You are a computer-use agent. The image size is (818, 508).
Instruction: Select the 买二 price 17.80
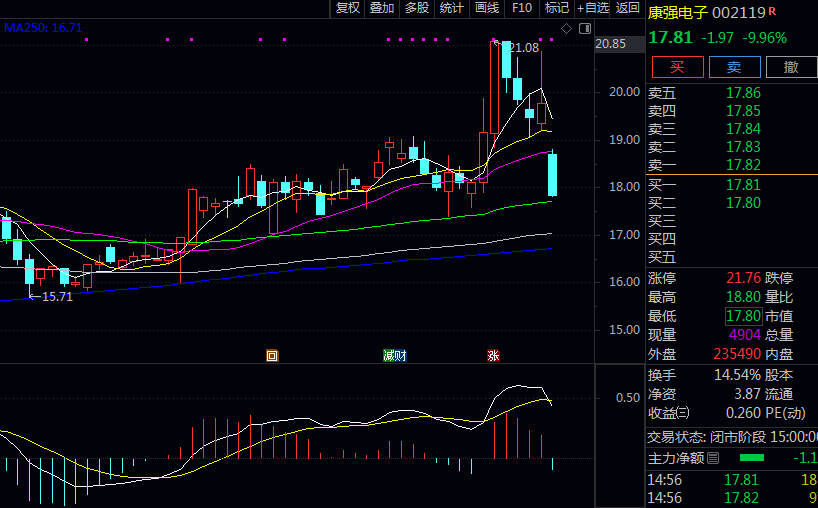pyautogui.click(x=743, y=202)
